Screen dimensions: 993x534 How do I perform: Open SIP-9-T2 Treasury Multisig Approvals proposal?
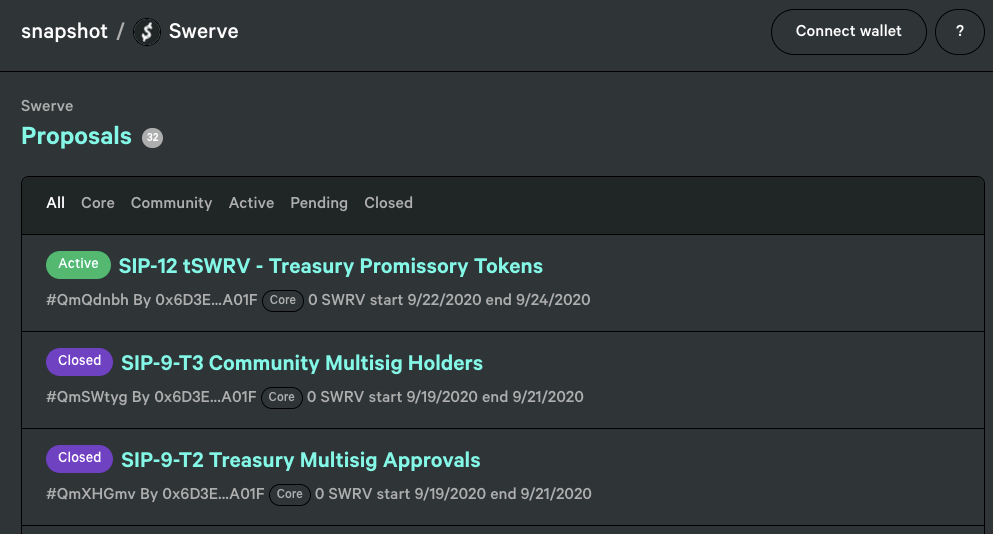pyautogui.click(x=300, y=460)
